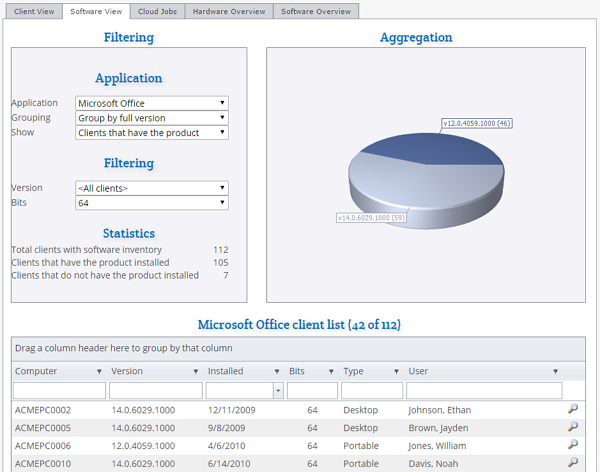Click 'Clients that do not have the product installed'
The width and height of the screenshot is (600, 472).
[x=105, y=276]
